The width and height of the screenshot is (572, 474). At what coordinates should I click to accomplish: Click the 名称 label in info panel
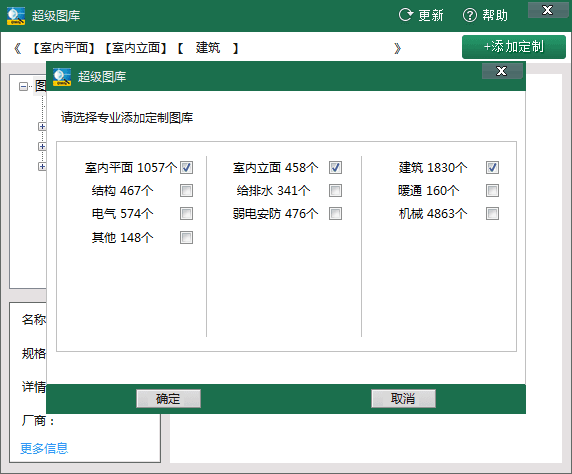coord(34,320)
